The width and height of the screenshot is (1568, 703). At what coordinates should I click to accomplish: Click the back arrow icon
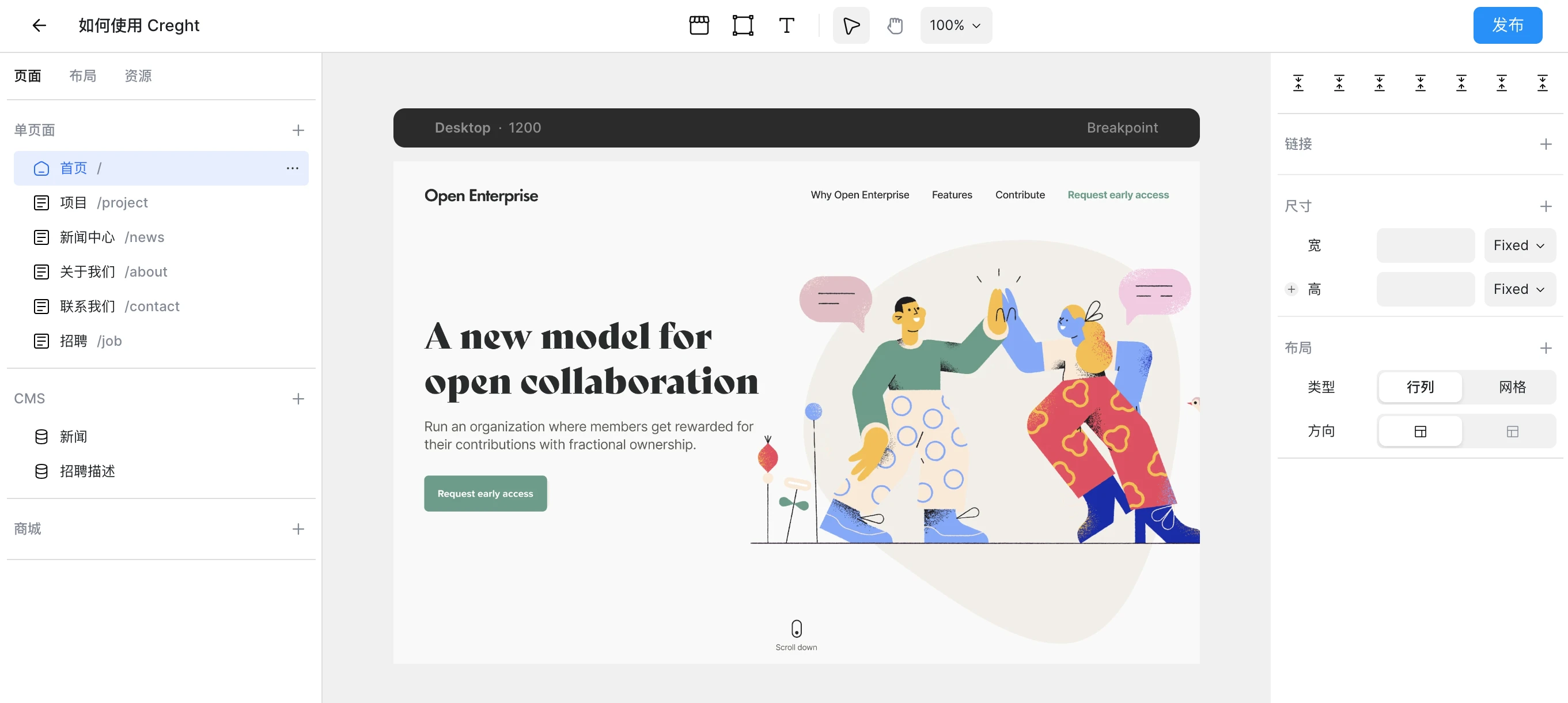39,25
